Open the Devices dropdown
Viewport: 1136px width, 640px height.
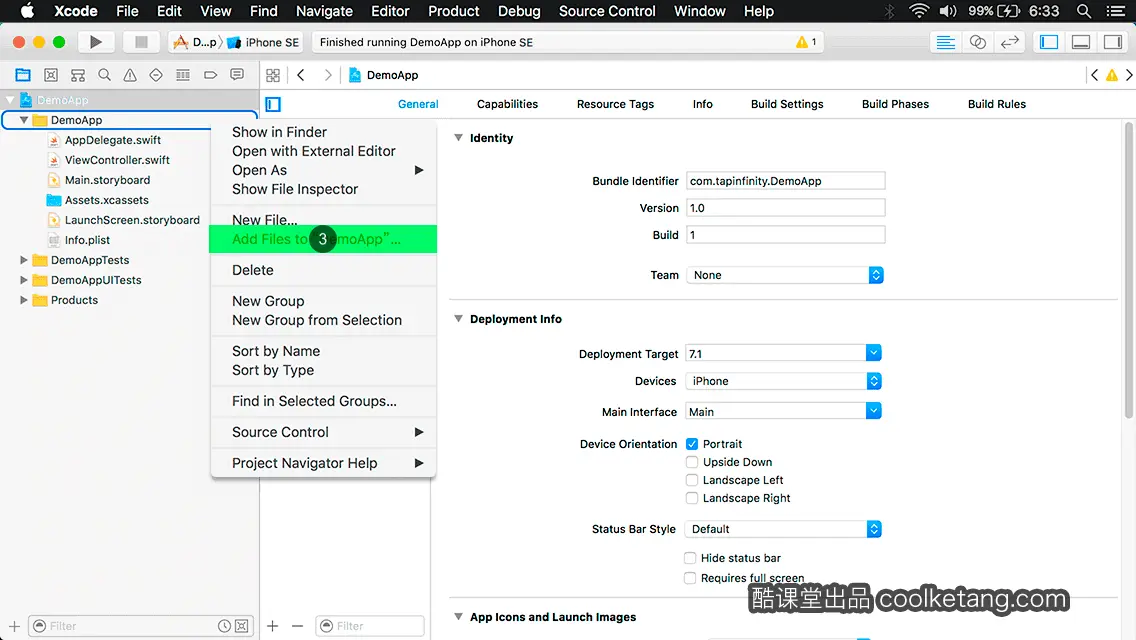(783, 381)
